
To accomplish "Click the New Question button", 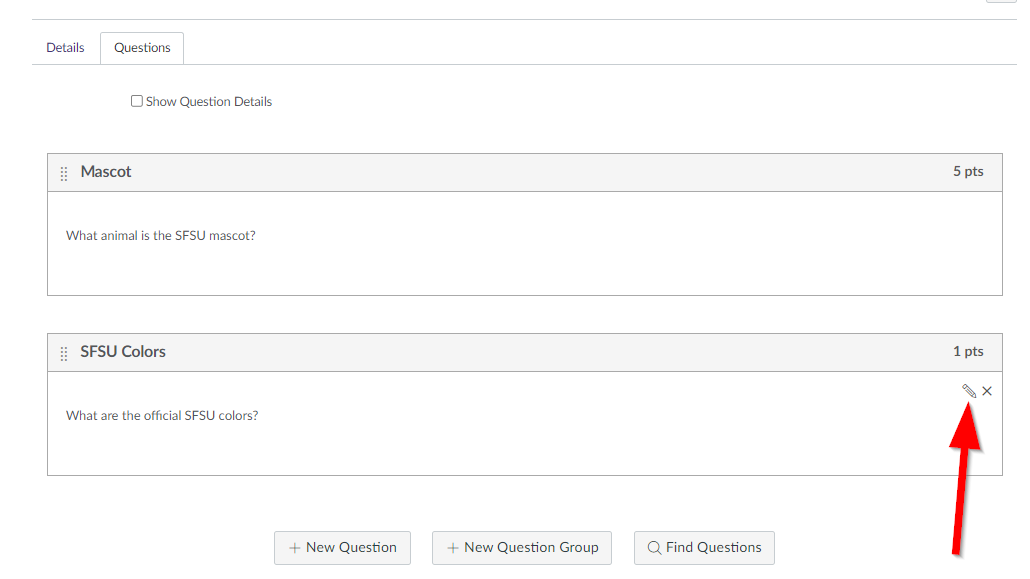I will (342, 548).
